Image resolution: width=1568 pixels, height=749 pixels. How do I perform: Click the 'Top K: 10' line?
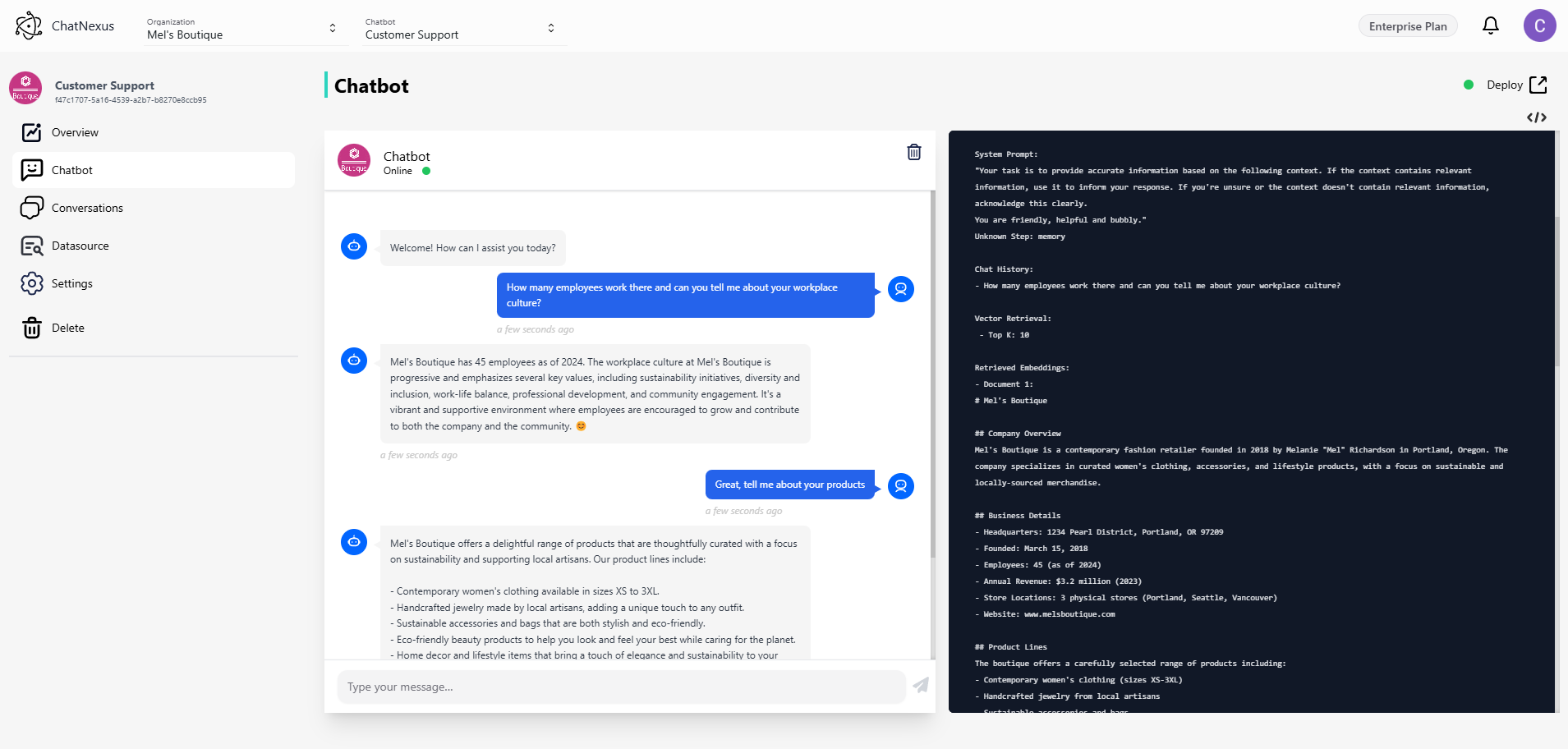tap(1004, 335)
